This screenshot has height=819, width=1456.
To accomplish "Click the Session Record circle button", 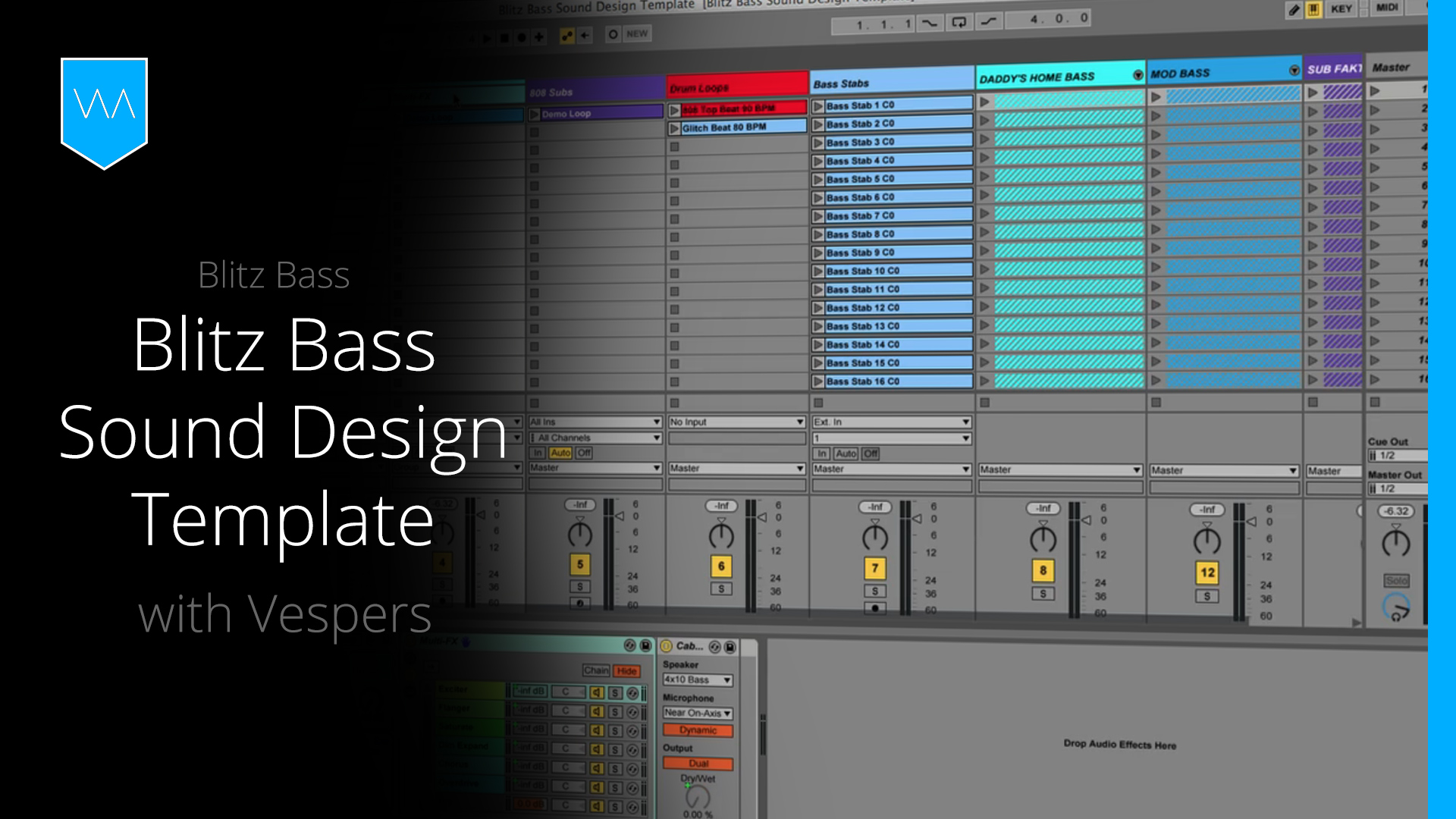I will (613, 34).
